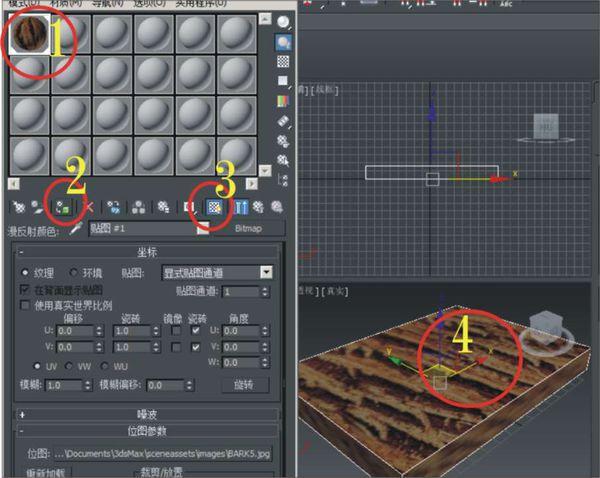Uncheck the U row tile checkbox
The width and height of the screenshot is (600, 478).
point(196,330)
